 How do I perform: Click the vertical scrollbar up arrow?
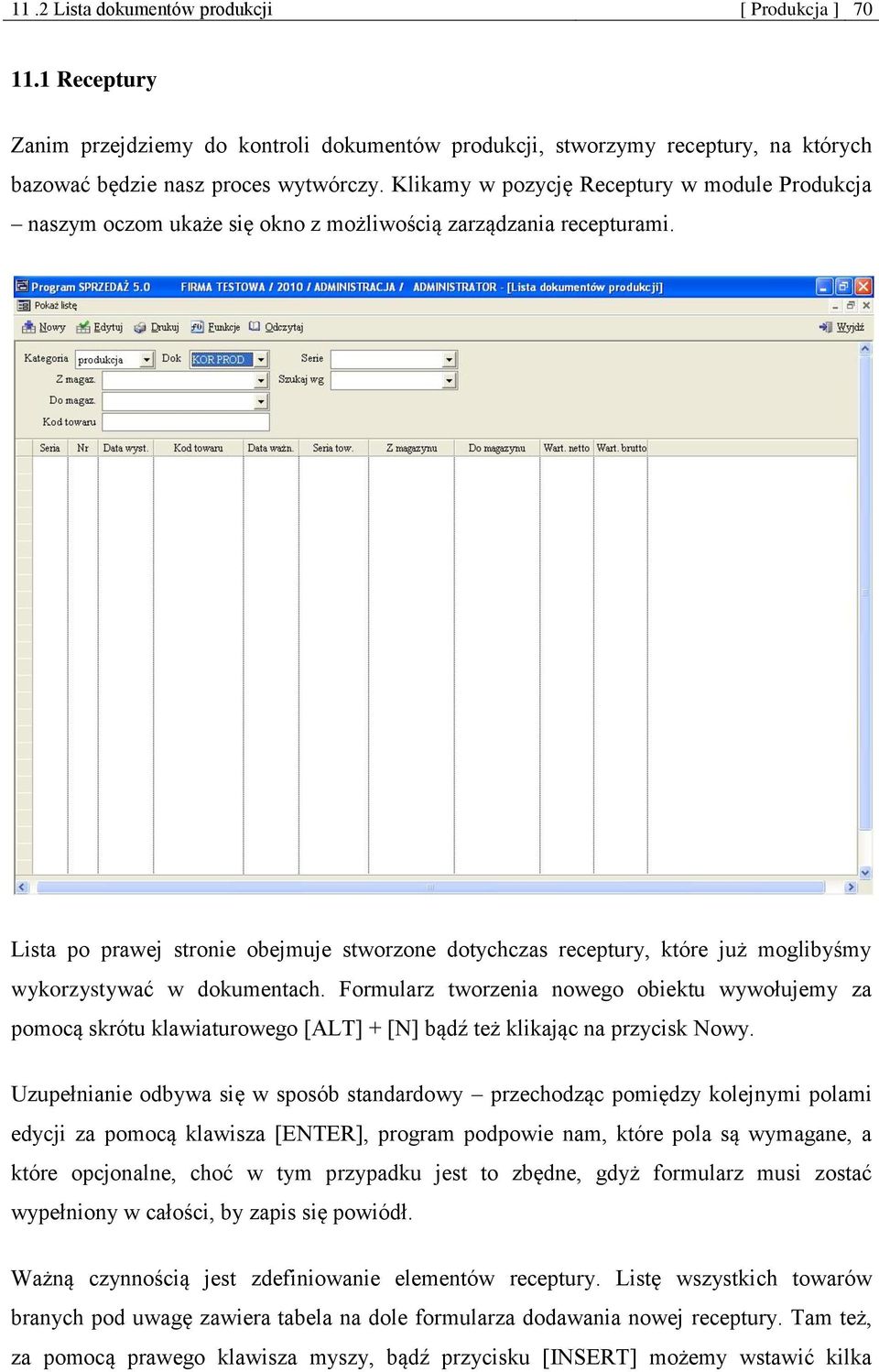[865, 349]
